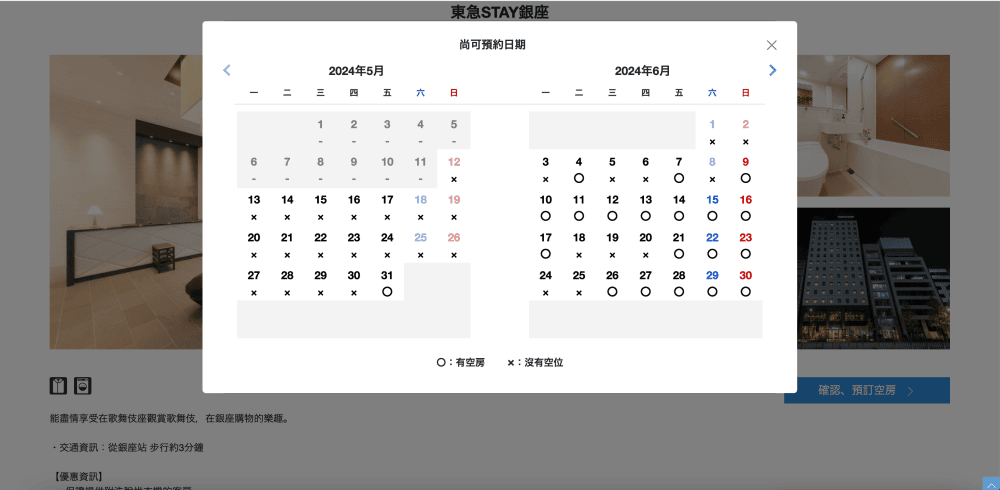The height and width of the screenshot is (490, 1000).
Task: Select Saturday June 15
Action: 712,207
